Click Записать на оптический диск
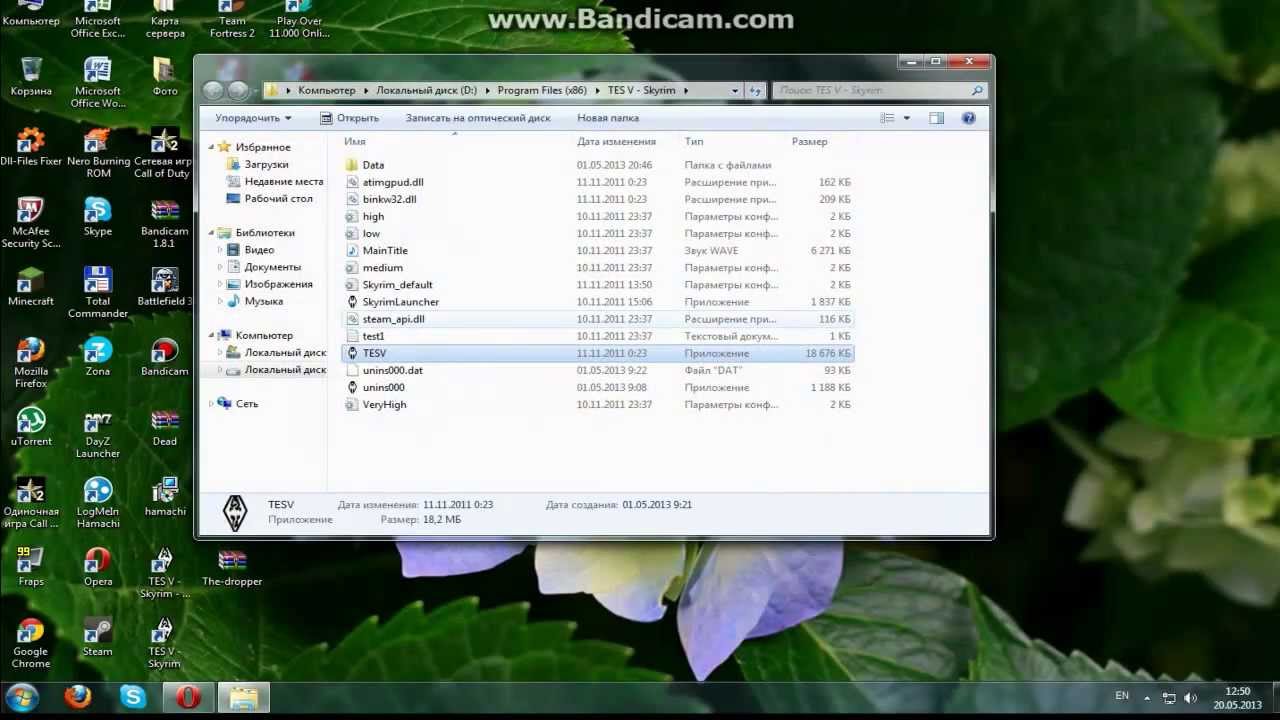Screen dimensions: 1280x720 point(478,118)
